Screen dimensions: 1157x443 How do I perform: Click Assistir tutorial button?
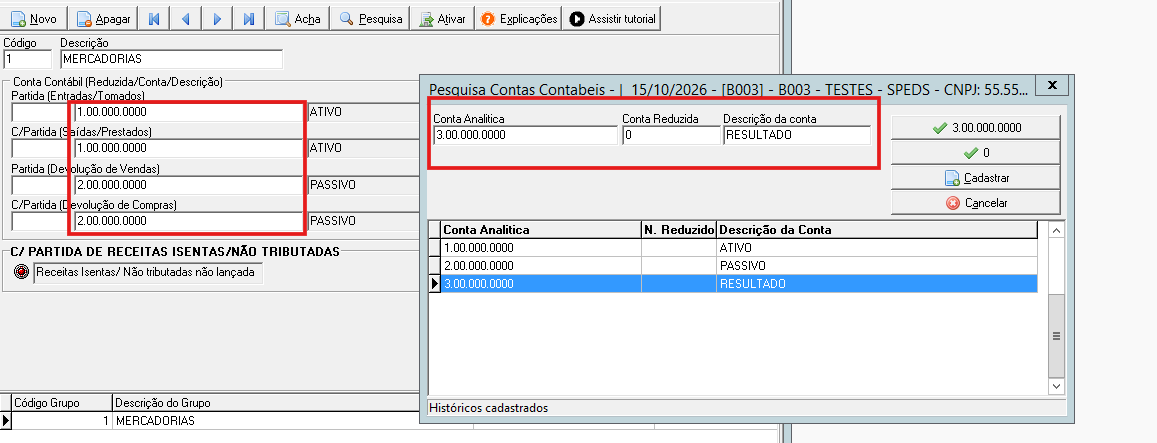[612, 18]
